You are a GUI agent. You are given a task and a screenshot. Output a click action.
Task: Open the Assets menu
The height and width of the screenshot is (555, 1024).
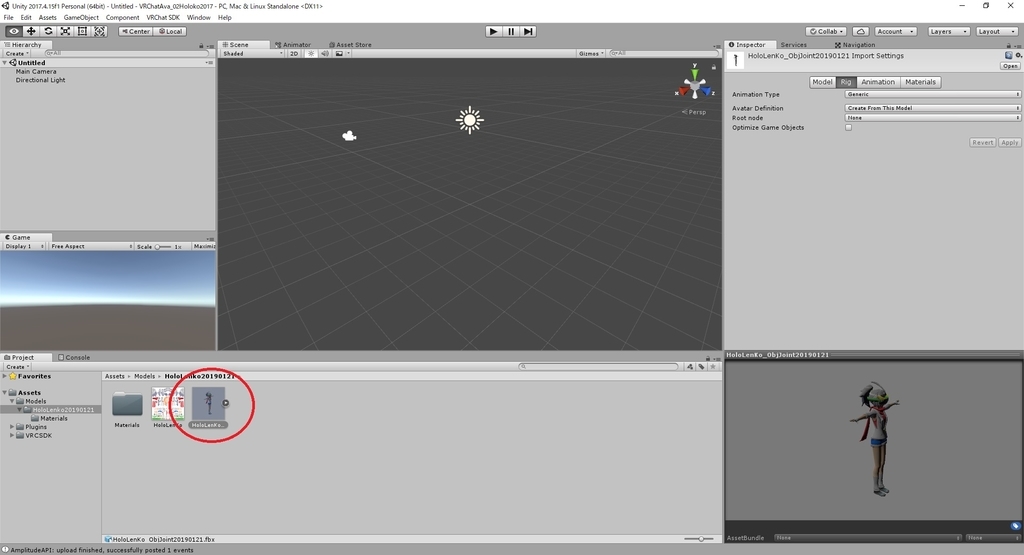(47, 18)
